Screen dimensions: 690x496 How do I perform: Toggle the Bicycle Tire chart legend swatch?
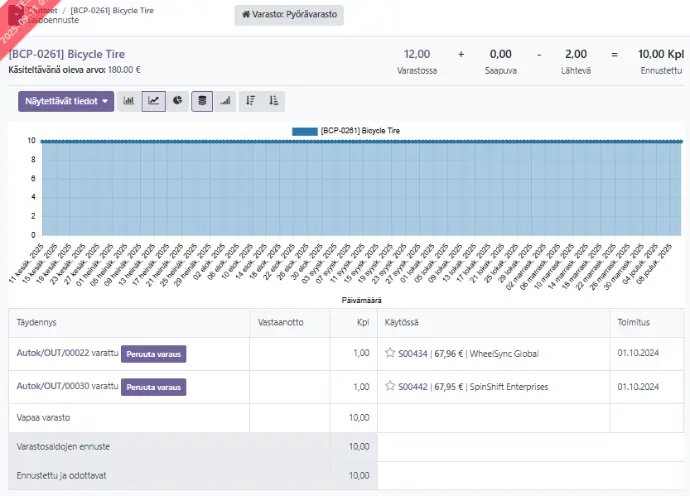tap(305, 131)
